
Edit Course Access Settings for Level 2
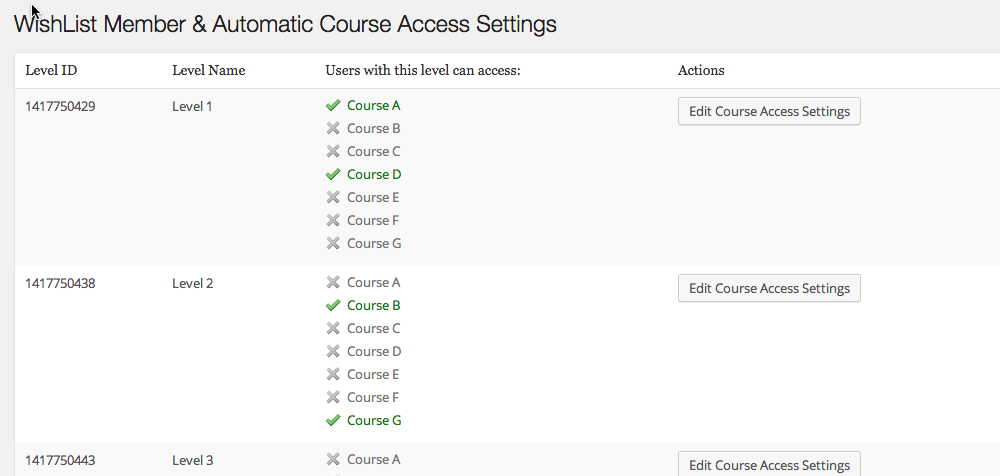point(769,288)
